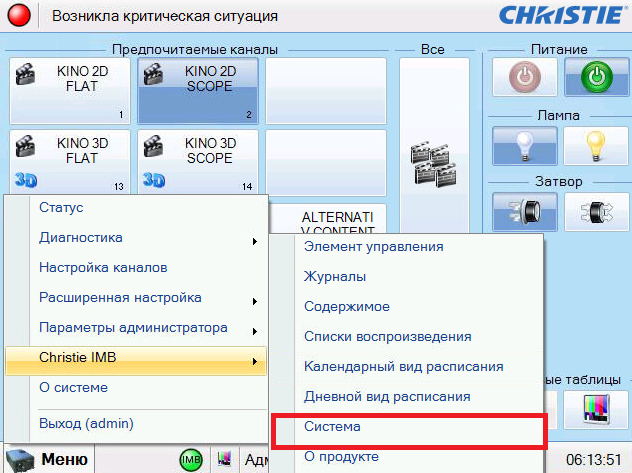The width and height of the screenshot is (632, 473).
Task: Choose Выход (admin) to log out
Action: click(x=136, y=424)
